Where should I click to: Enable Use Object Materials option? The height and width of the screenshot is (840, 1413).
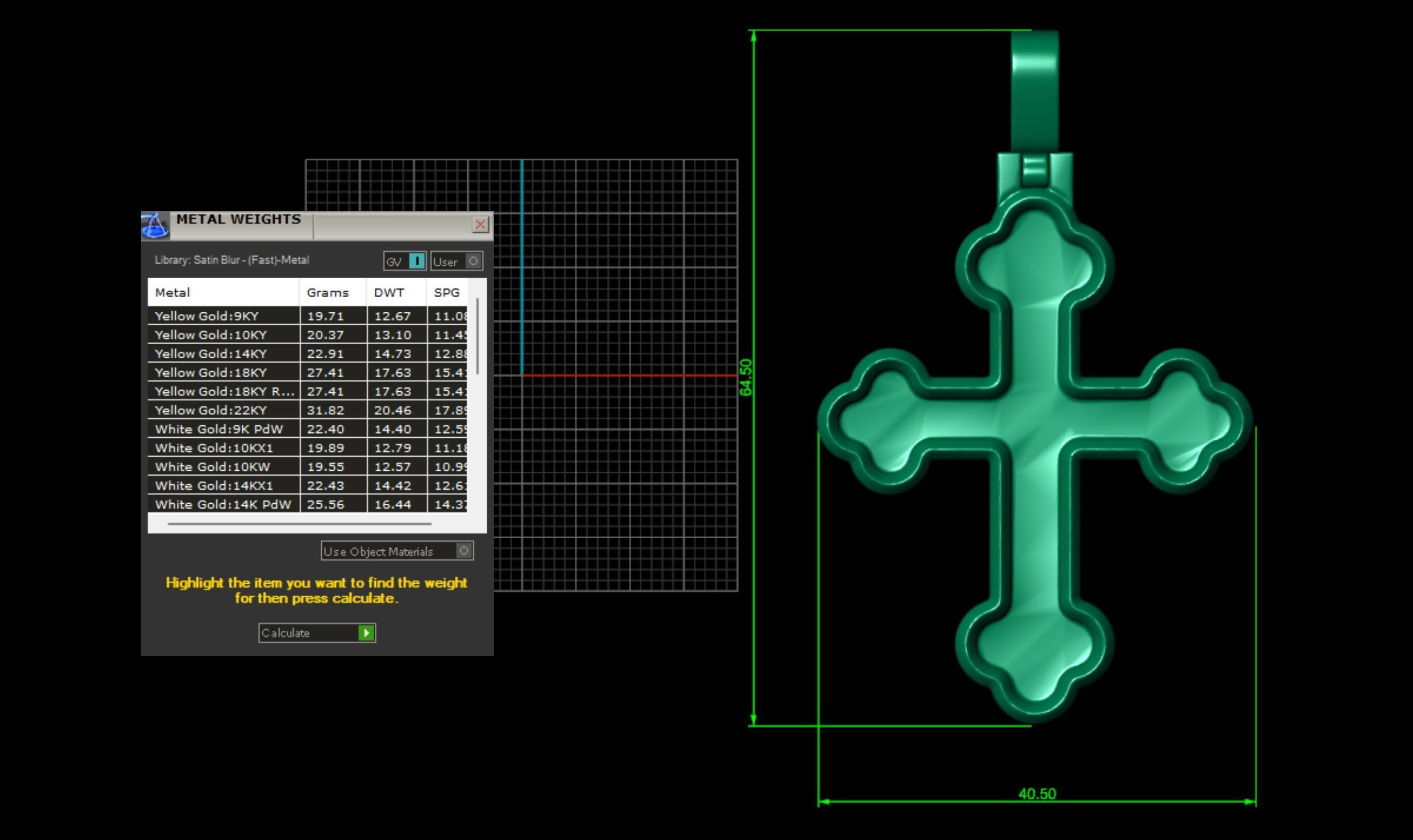[x=397, y=551]
